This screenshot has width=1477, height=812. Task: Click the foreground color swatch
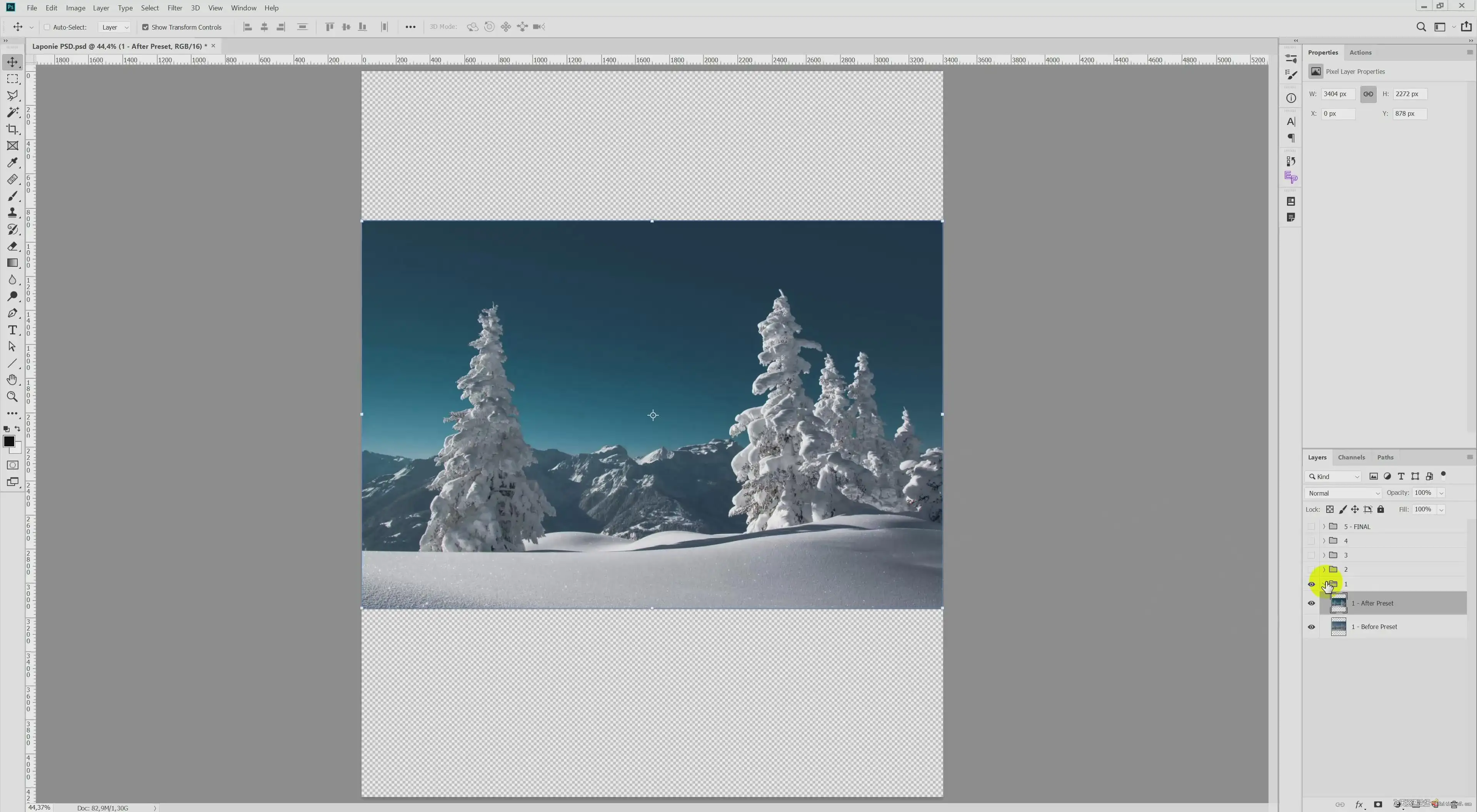tap(8, 441)
